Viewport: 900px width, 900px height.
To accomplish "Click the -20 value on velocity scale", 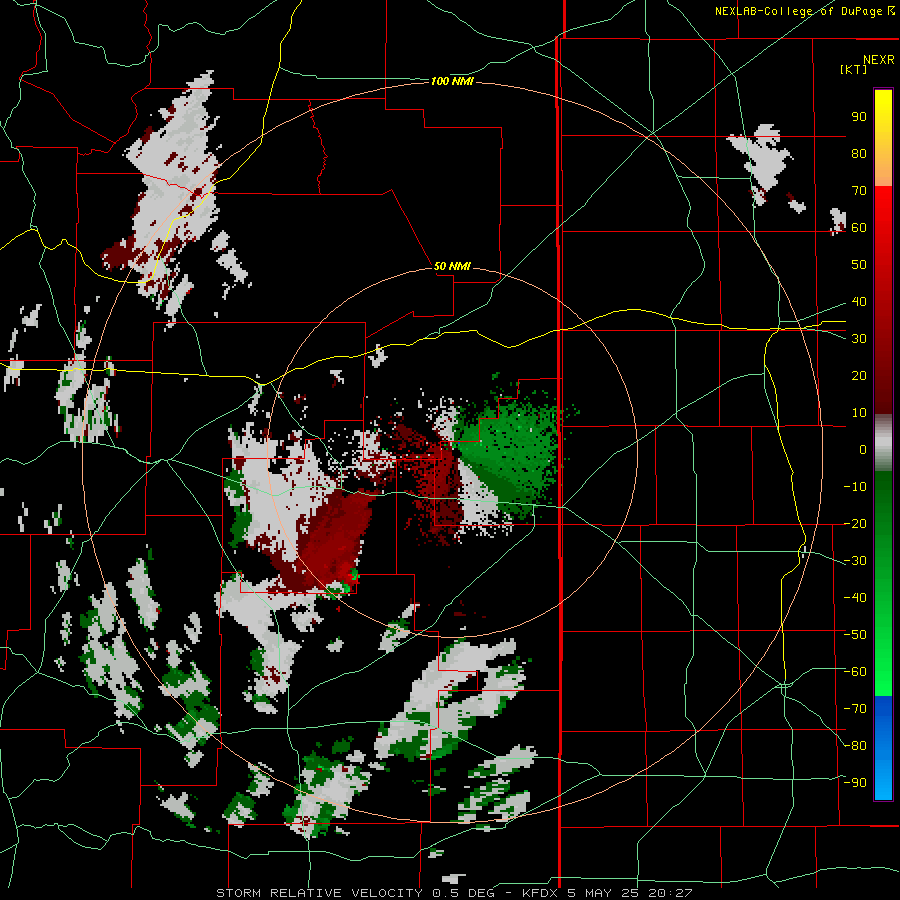I will (x=855, y=524).
